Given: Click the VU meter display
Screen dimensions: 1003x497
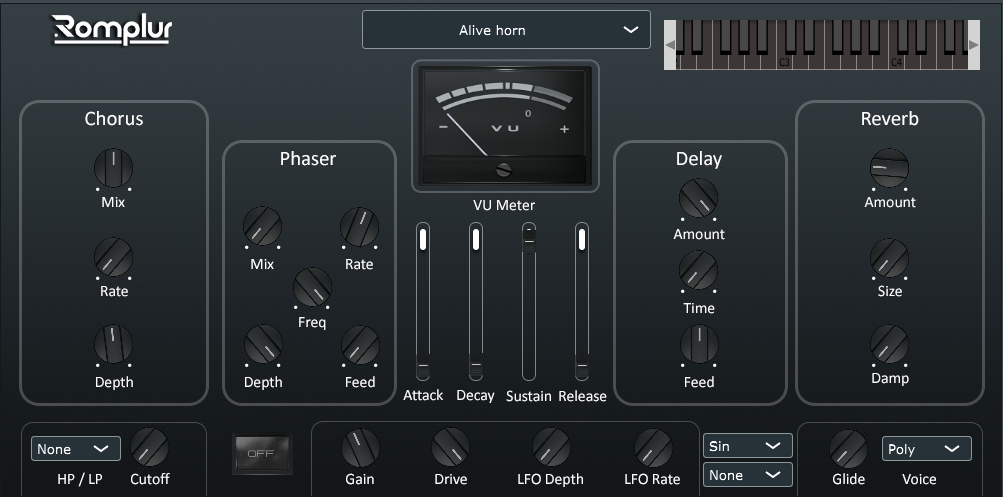Looking at the screenshot, I should tap(505, 126).
